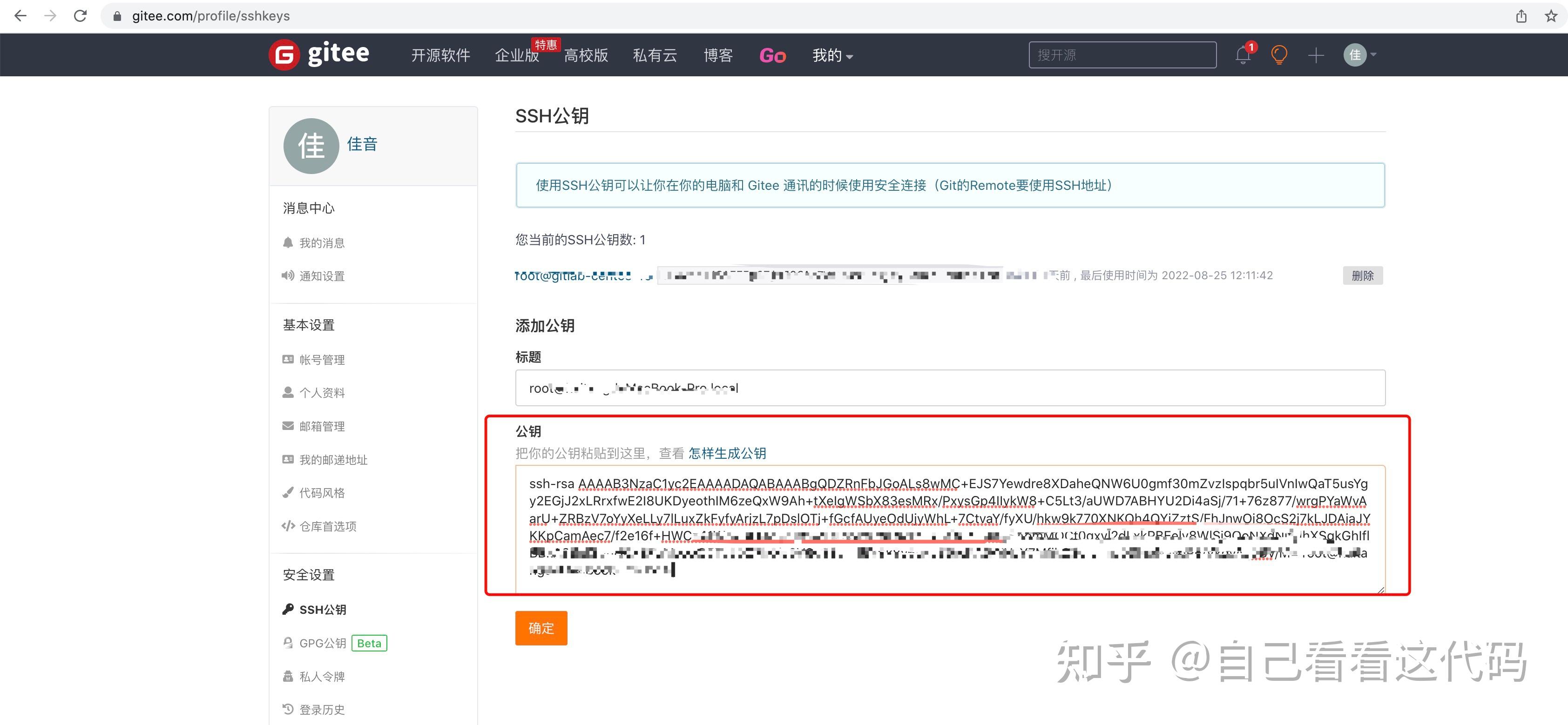Screen dimensions: 1568x725
Task: Go back with browser arrow
Action: tap(20, 16)
